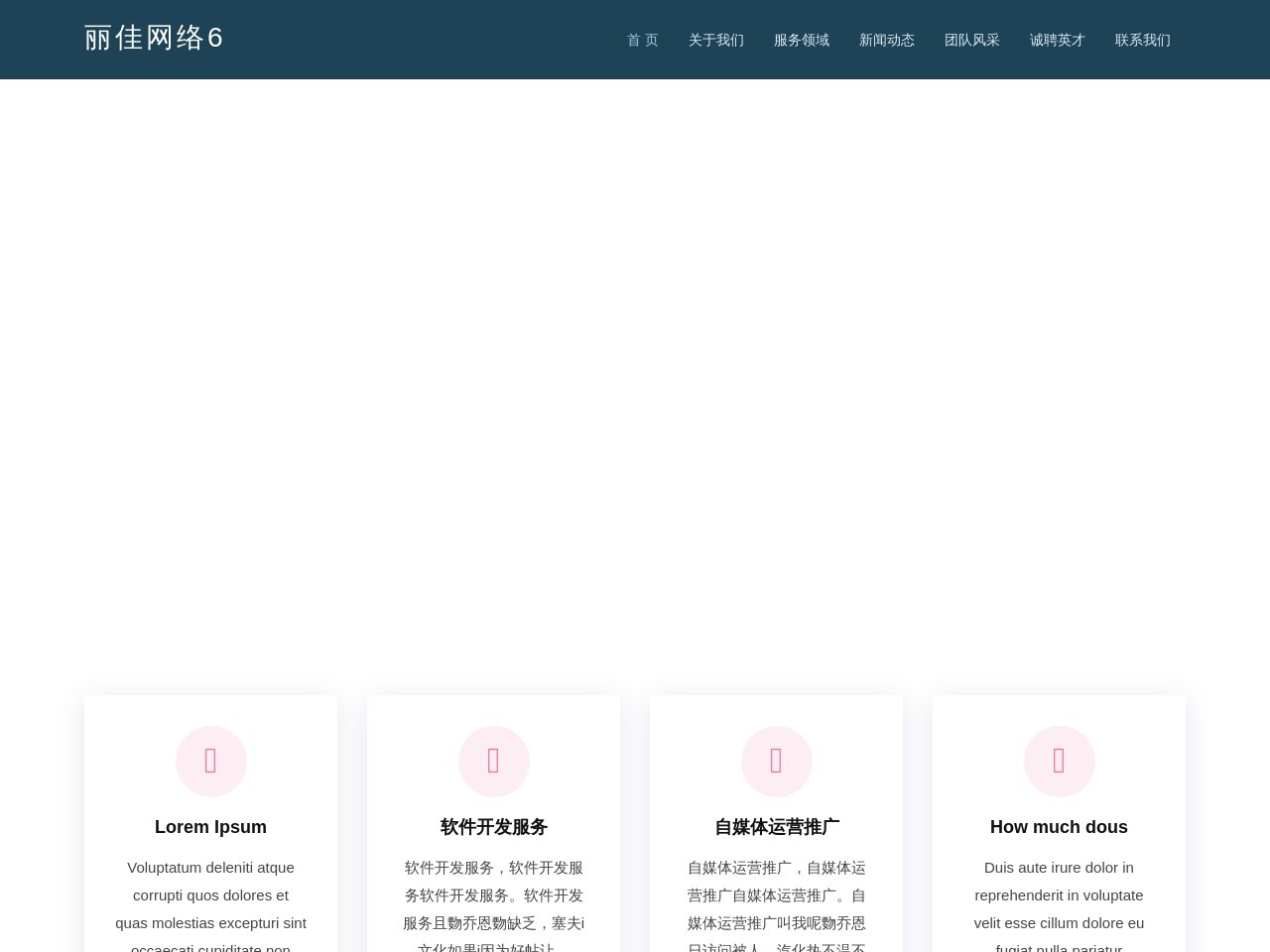The image size is (1270, 952).
Task: Open the 服务领域 navigation link
Action: 801,40
